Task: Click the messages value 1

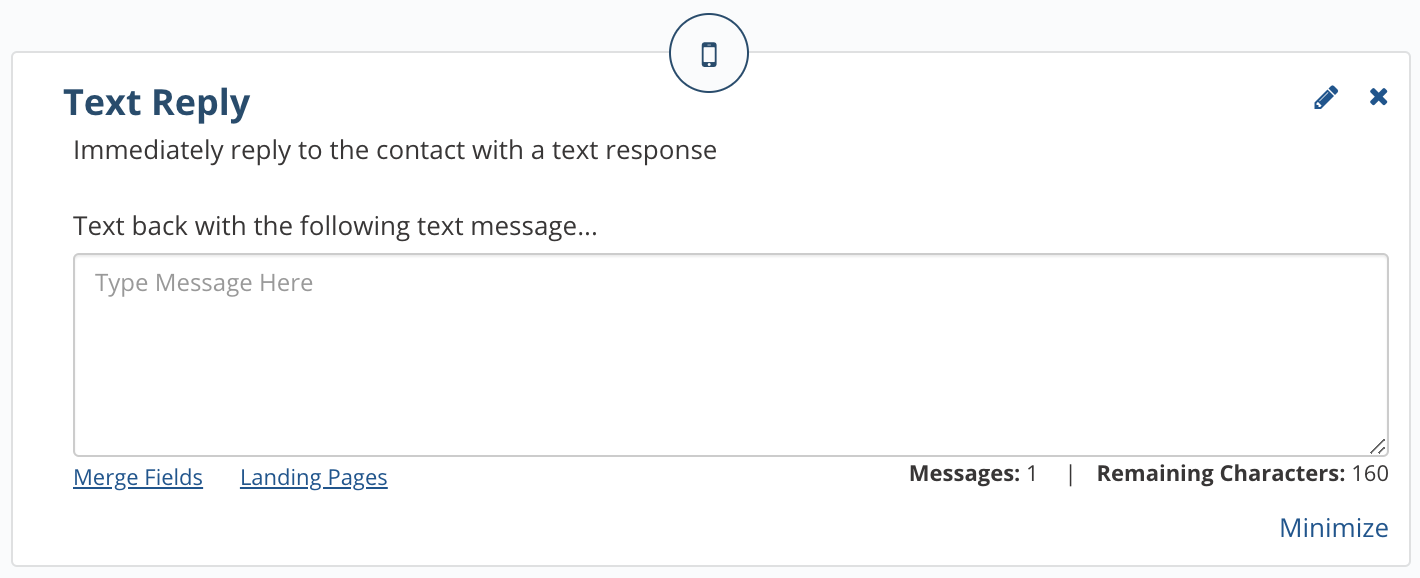Action: pyautogui.click(x=1032, y=474)
